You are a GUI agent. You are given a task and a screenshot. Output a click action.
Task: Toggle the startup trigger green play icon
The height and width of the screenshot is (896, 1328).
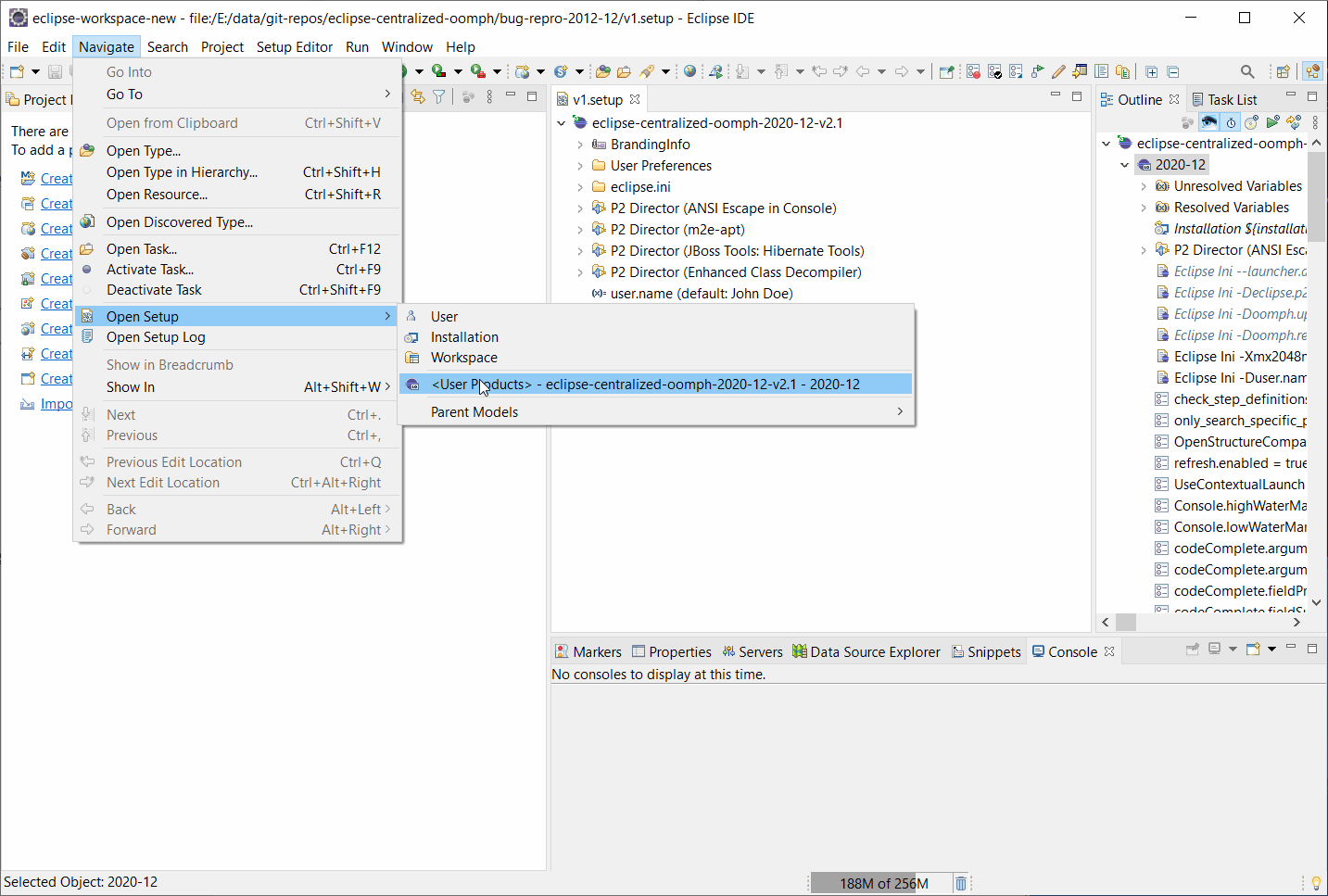[x=1272, y=122]
